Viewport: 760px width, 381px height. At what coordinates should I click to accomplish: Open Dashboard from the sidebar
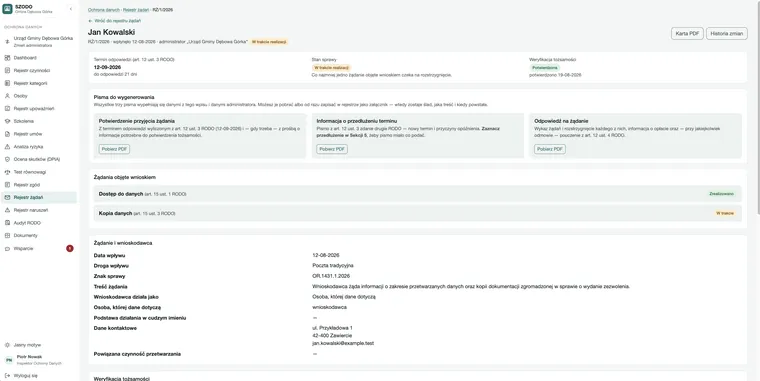[x=39, y=58]
